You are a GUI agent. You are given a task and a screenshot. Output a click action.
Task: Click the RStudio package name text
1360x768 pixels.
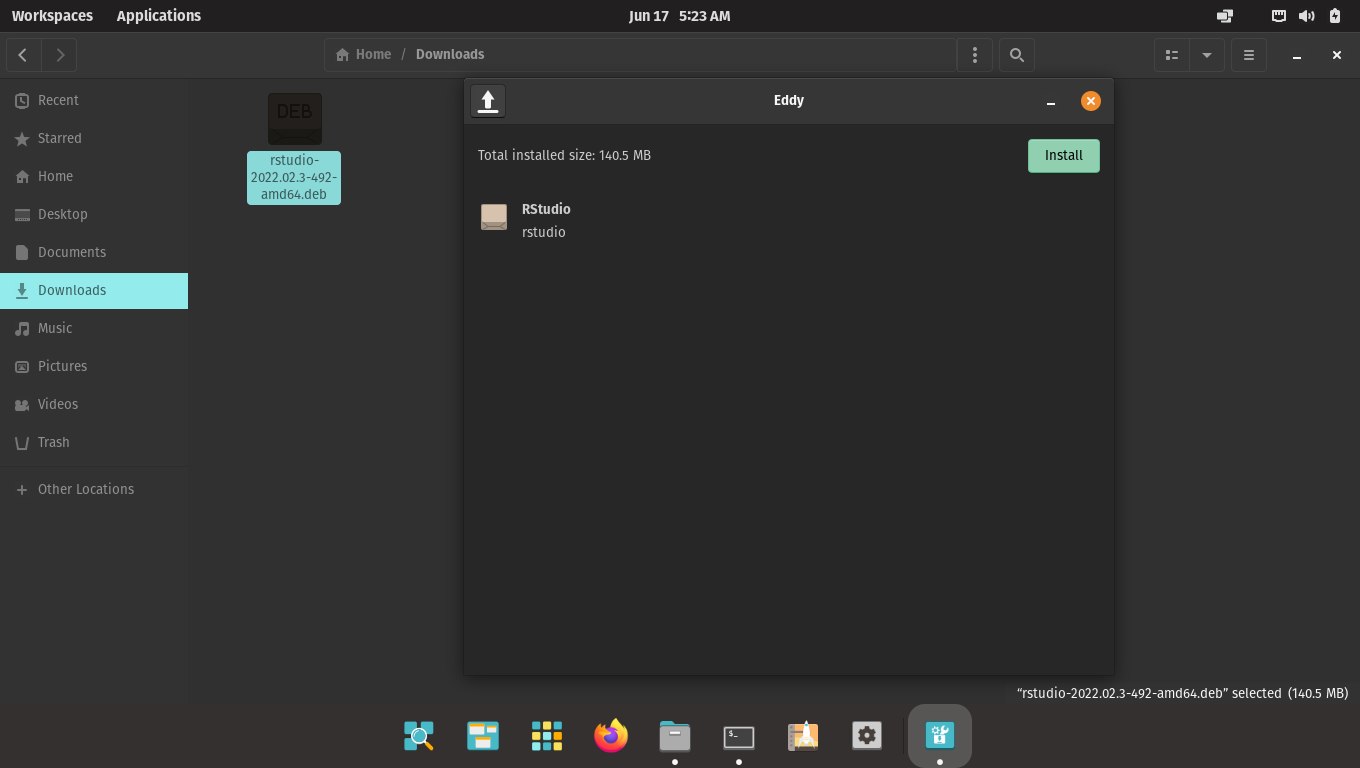click(x=546, y=209)
